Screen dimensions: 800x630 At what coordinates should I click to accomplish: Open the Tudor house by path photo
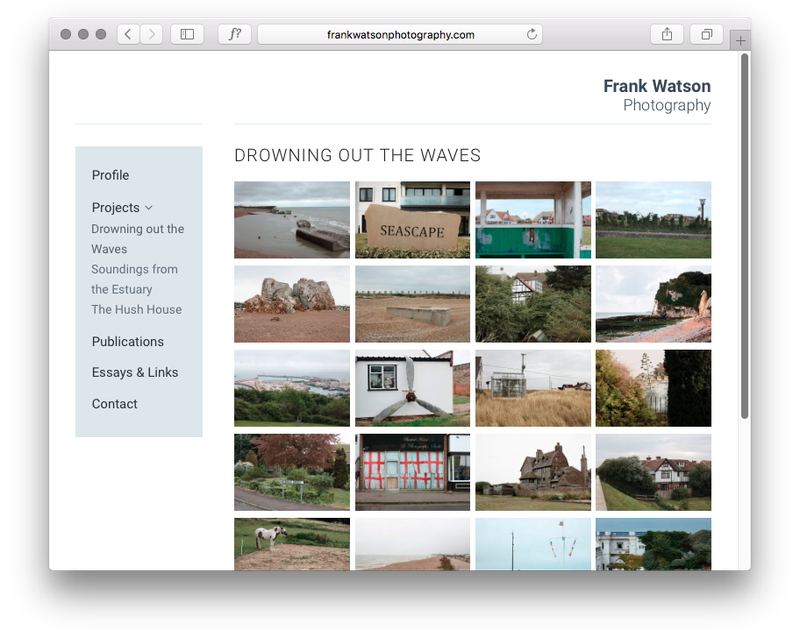(x=654, y=472)
